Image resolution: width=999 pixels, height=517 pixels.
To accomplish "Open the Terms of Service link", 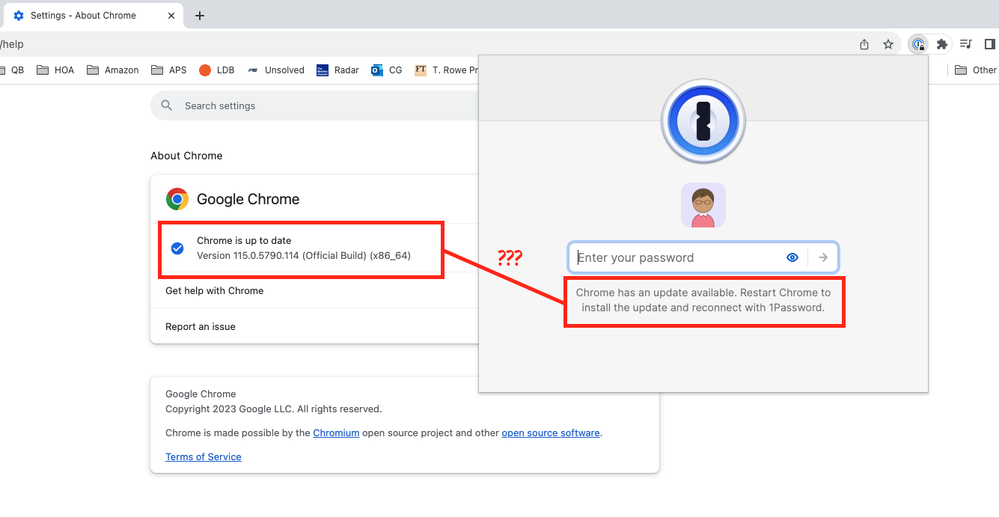I will [x=203, y=457].
